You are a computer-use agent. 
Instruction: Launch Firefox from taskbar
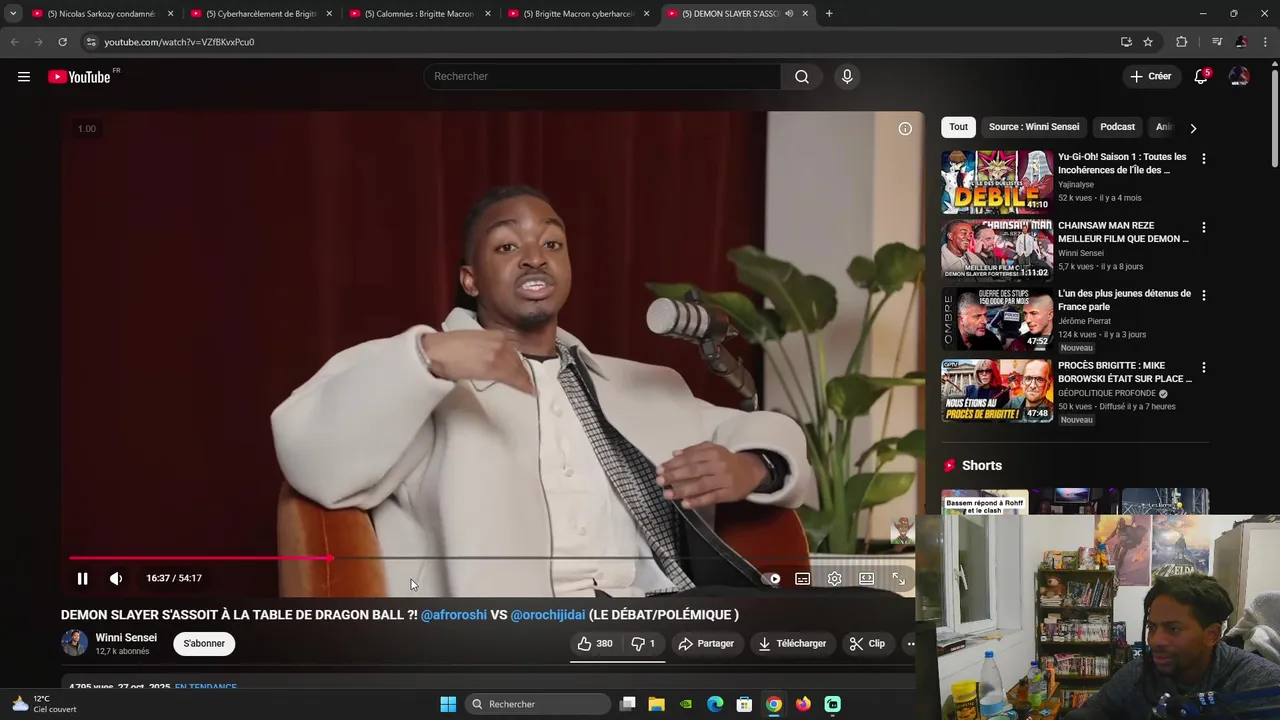pos(803,704)
